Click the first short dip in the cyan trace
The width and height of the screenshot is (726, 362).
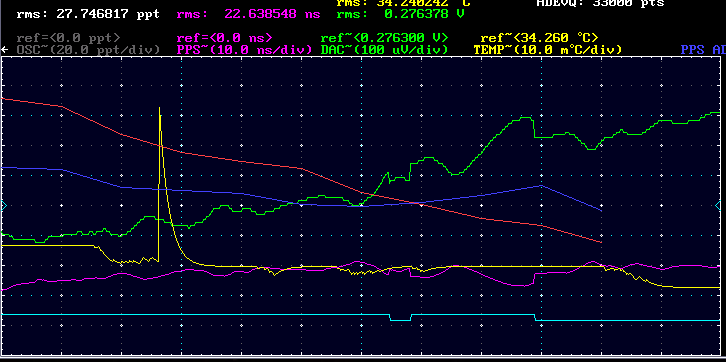pyautogui.click(x=401, y=318)
